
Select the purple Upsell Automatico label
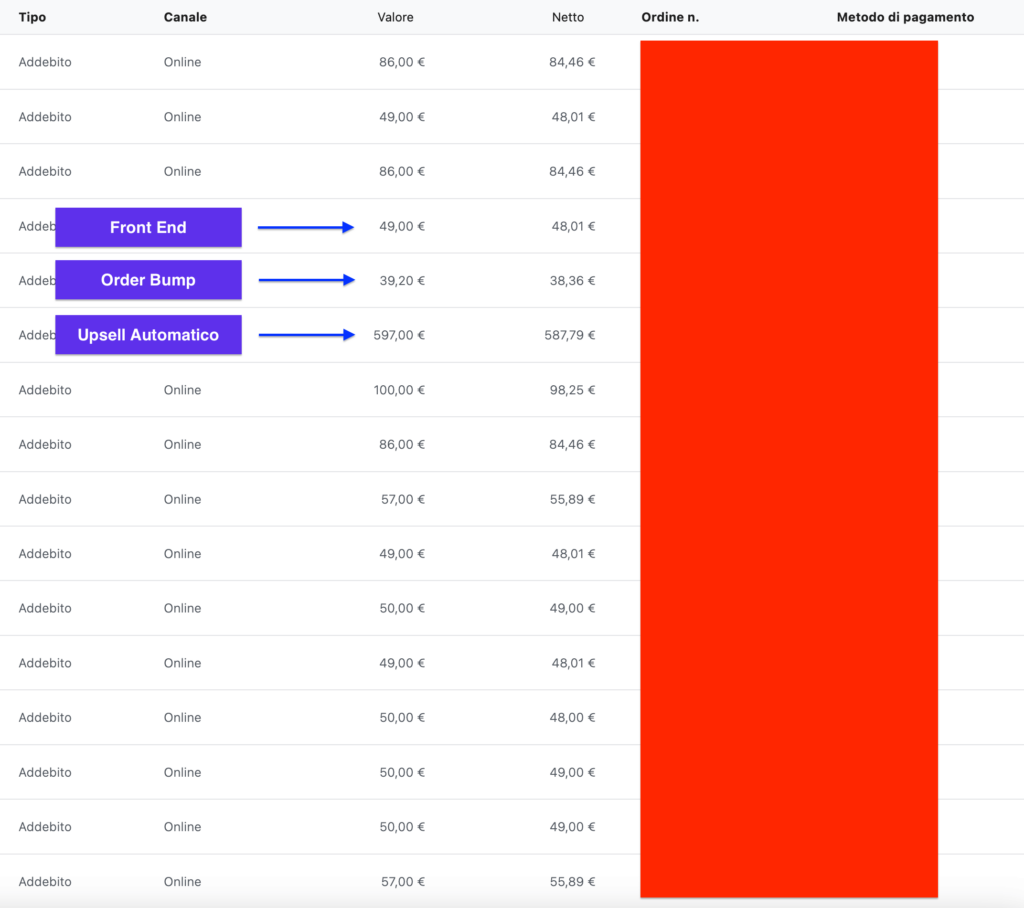(x=148, y=335)
